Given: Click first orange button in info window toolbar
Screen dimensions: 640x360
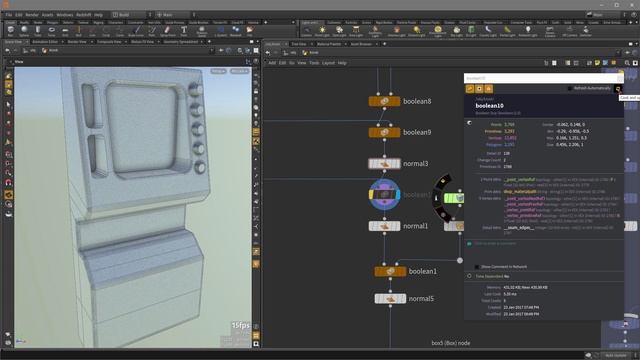Looking at the screenshot, I should point(470,89).
